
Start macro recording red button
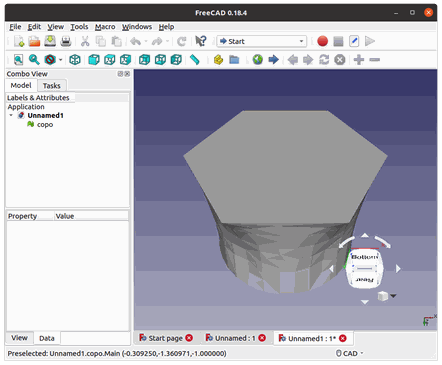click(x=322, y=41)
